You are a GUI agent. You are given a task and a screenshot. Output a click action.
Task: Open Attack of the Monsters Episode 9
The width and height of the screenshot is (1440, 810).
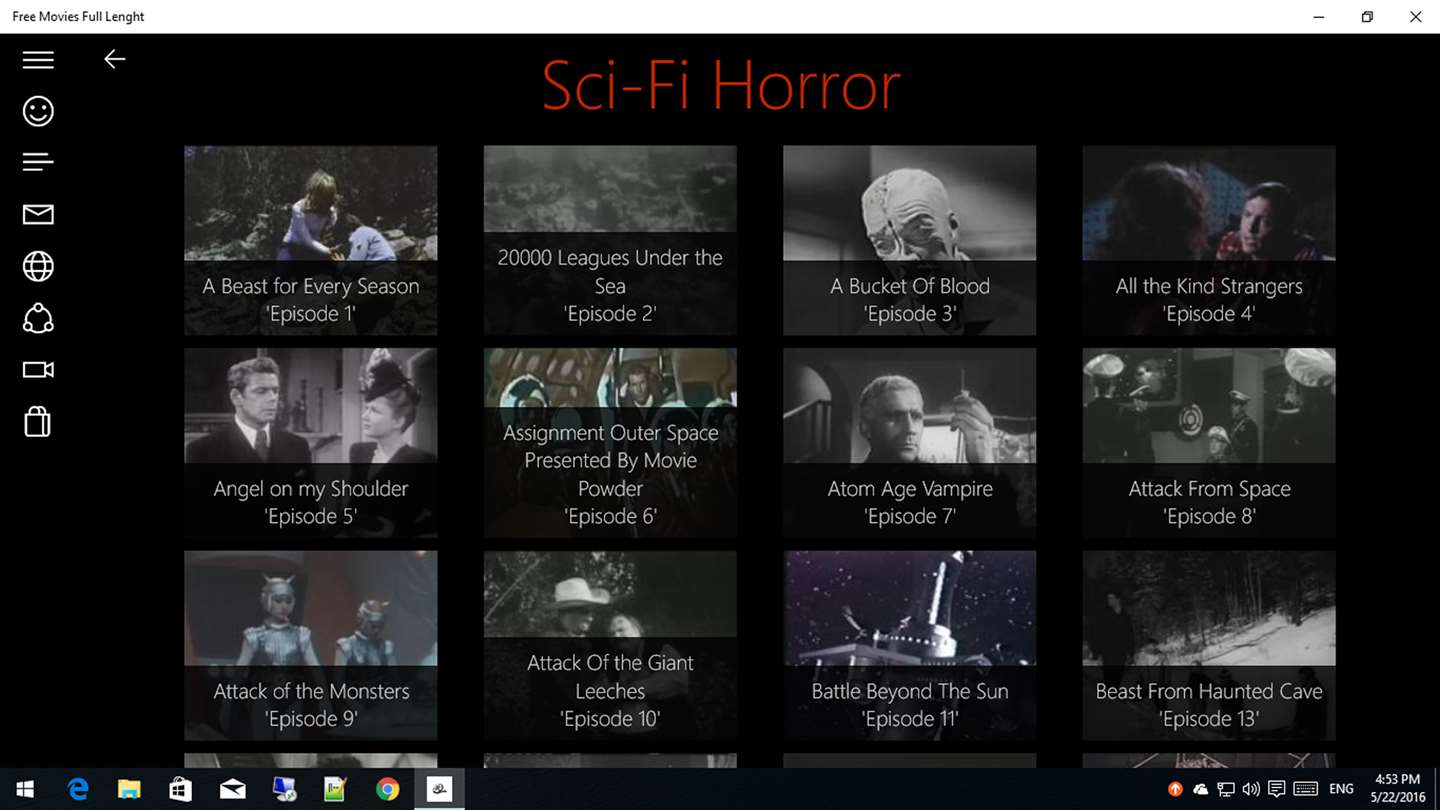point(311,645)
